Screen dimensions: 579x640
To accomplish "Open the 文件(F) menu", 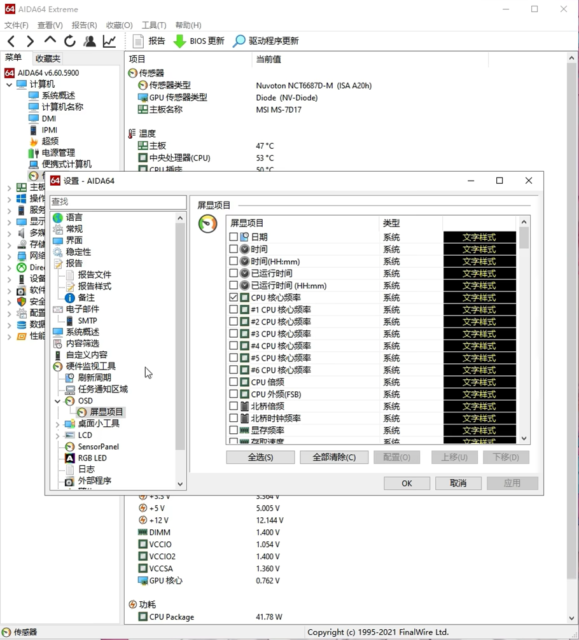I will [16, 25].
